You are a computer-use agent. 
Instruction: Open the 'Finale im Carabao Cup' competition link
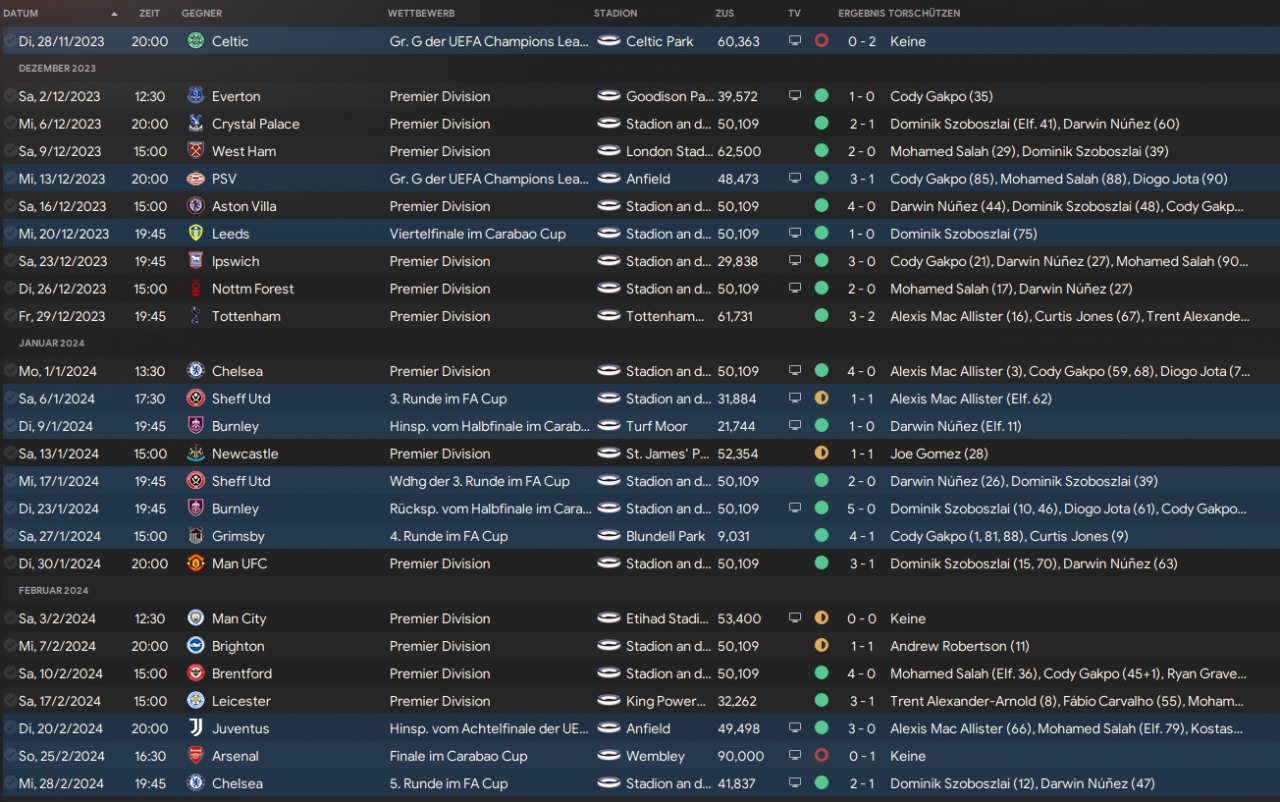tap(458, 756)
